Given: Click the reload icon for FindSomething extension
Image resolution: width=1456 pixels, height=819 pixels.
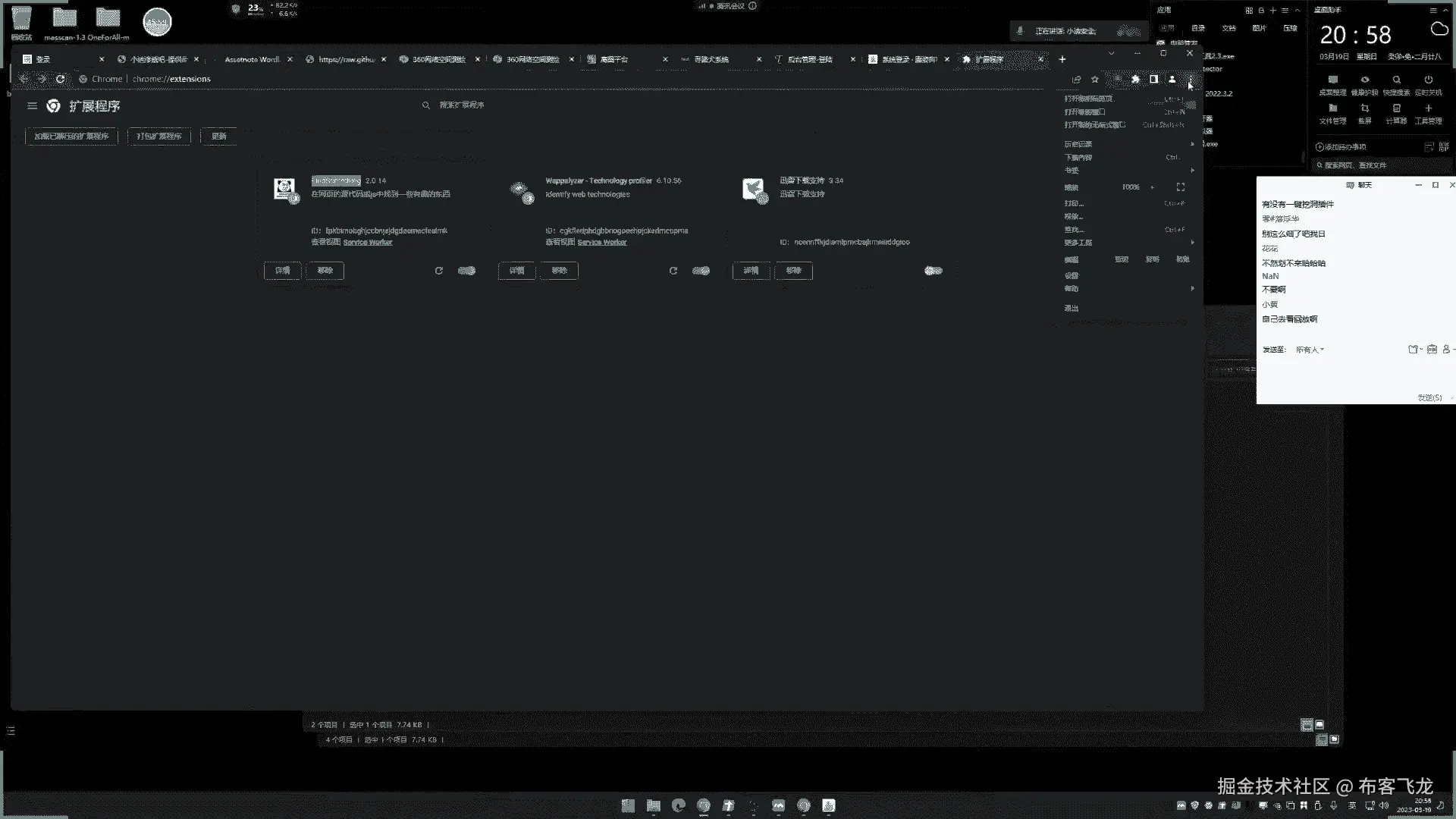Looking at the screenshot, I should click(x=438, y=271).
